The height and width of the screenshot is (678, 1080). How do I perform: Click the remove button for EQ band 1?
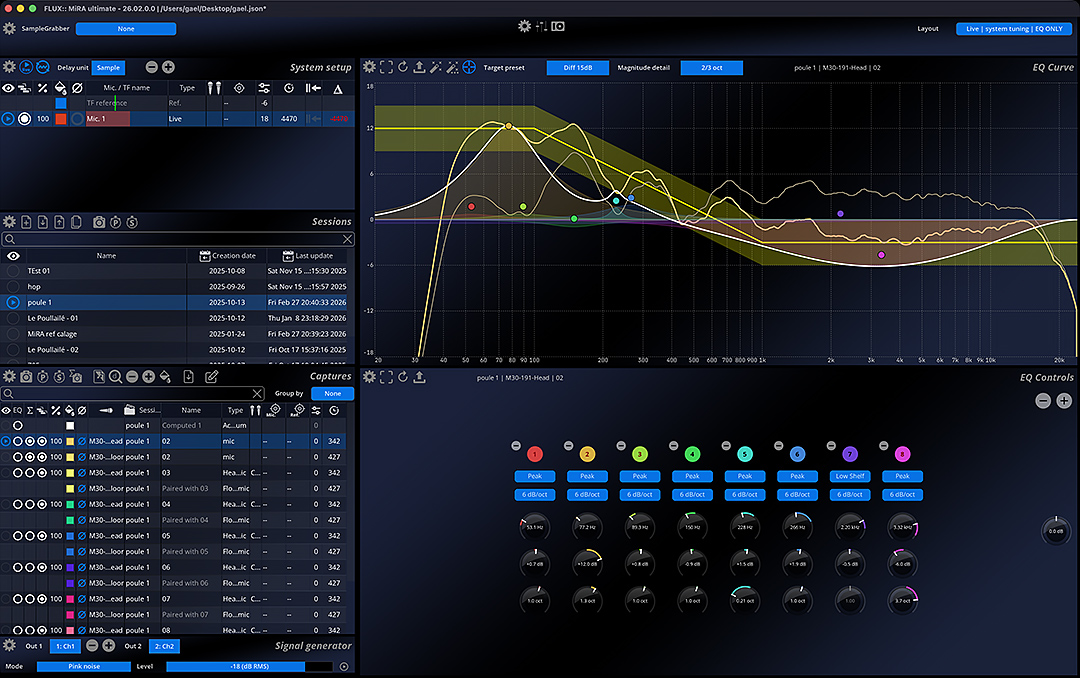pos(516,446)
